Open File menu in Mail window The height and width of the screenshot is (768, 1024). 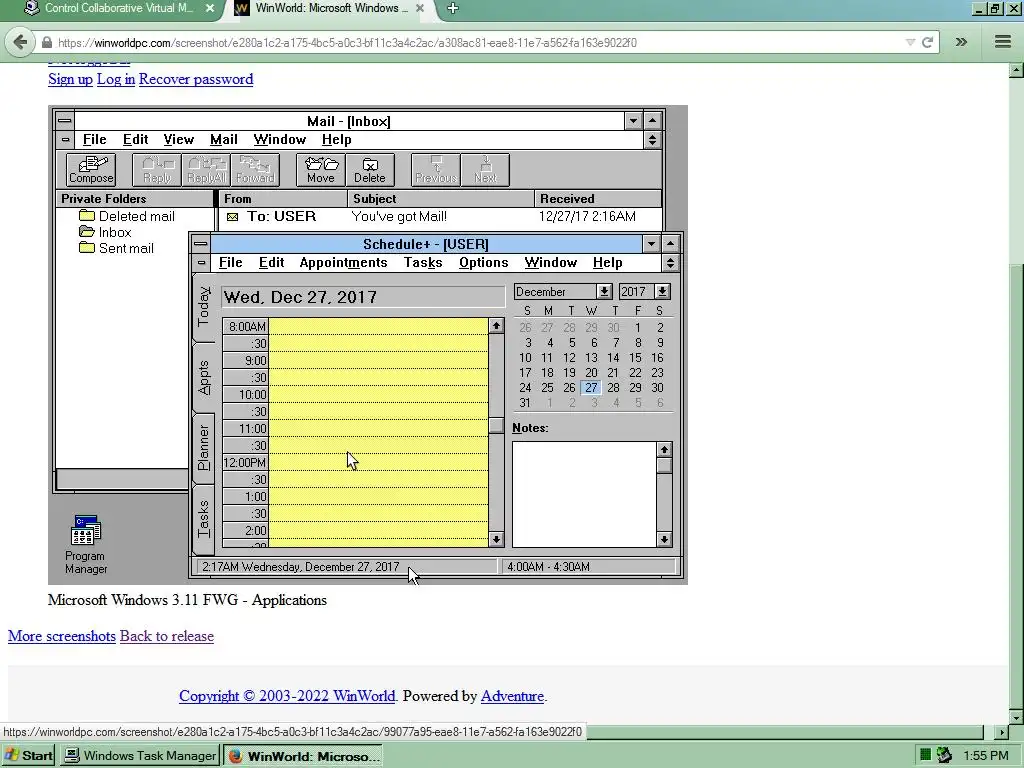[94, 139]
